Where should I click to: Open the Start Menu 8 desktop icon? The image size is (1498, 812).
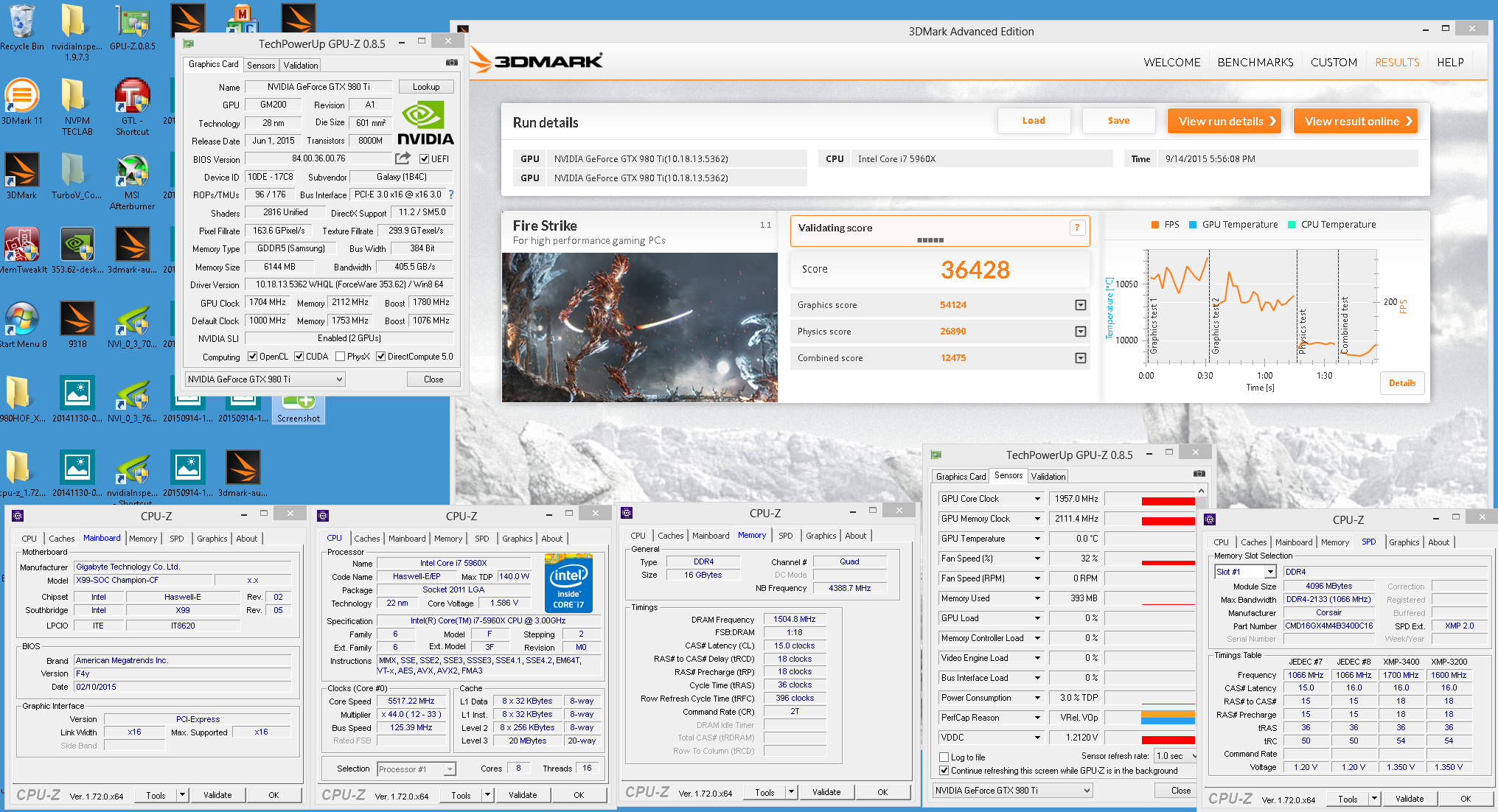[x=21, y=325]
